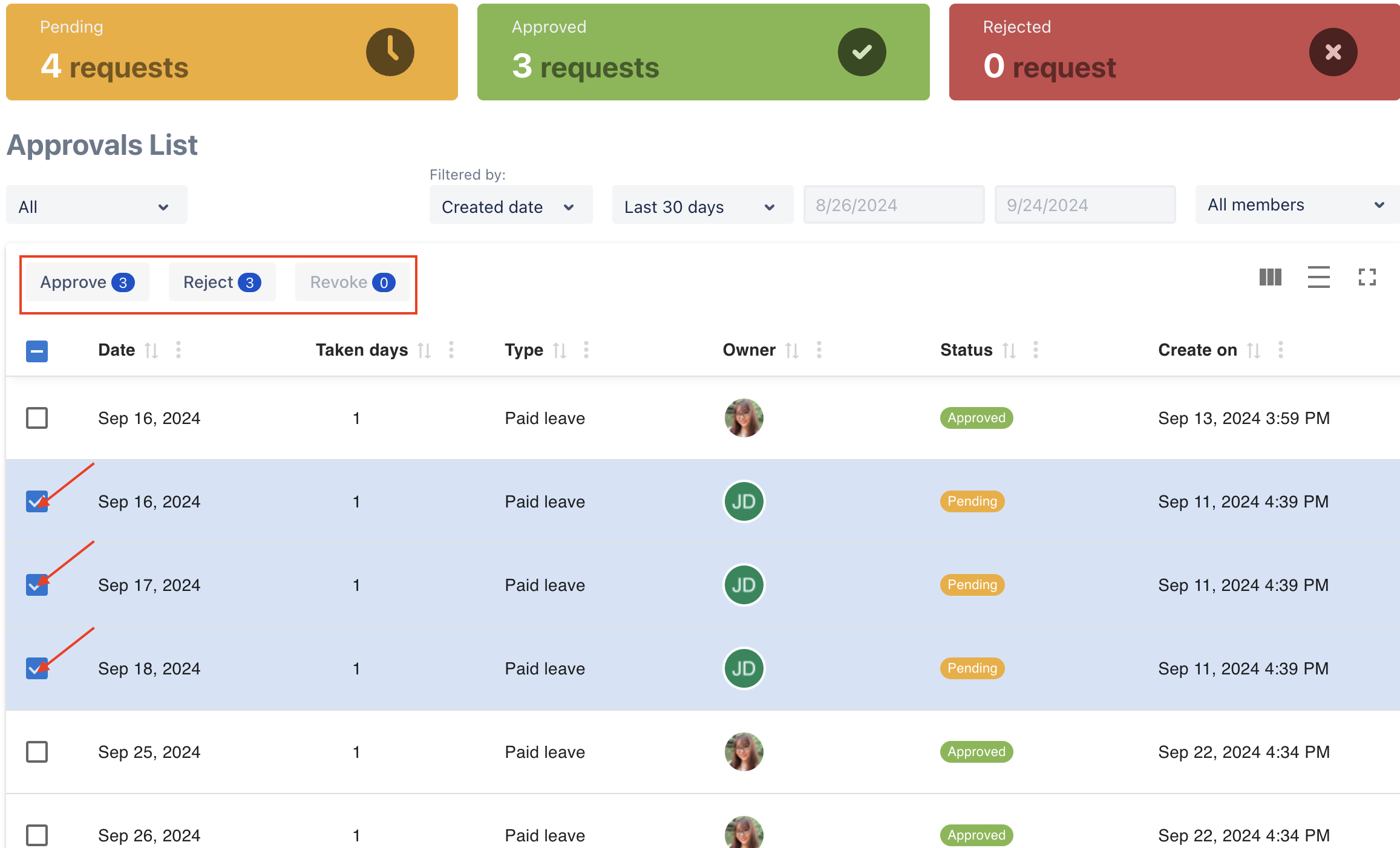
Task: Open the Last 30 days date range dropdown
Action: [x=697, y=206]
